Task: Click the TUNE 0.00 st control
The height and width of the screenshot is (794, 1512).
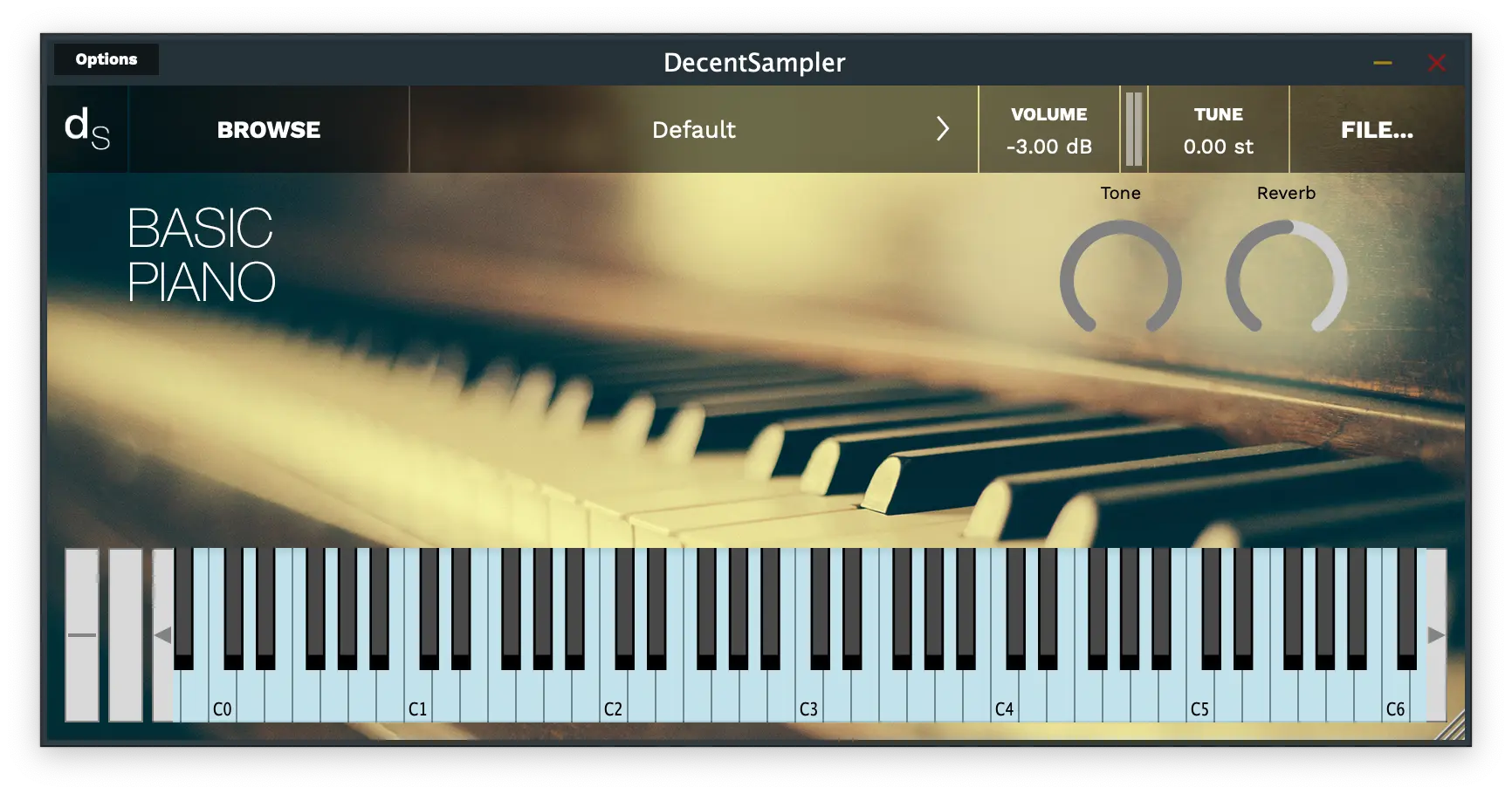Action: pyautogui.click(x=1218, y=130)
